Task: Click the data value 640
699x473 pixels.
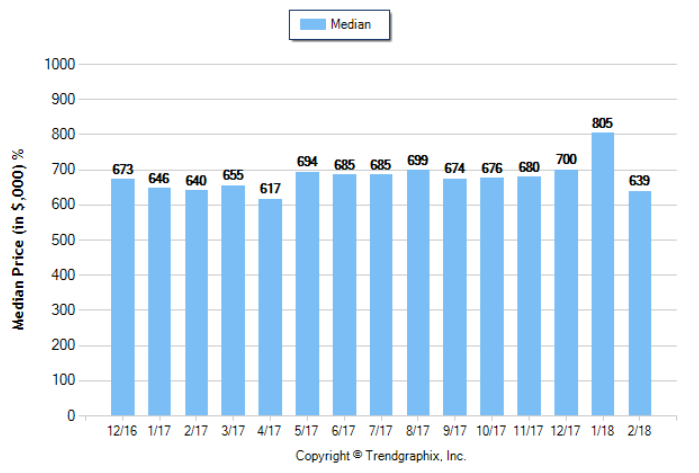Action: click(196, 181)
